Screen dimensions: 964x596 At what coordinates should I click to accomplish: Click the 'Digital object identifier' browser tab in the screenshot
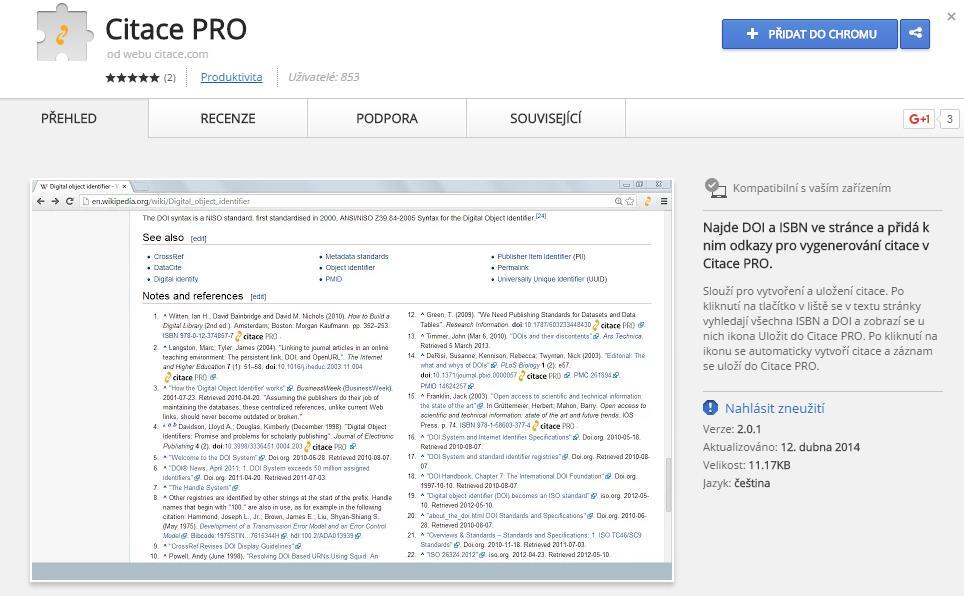point(83,186)
